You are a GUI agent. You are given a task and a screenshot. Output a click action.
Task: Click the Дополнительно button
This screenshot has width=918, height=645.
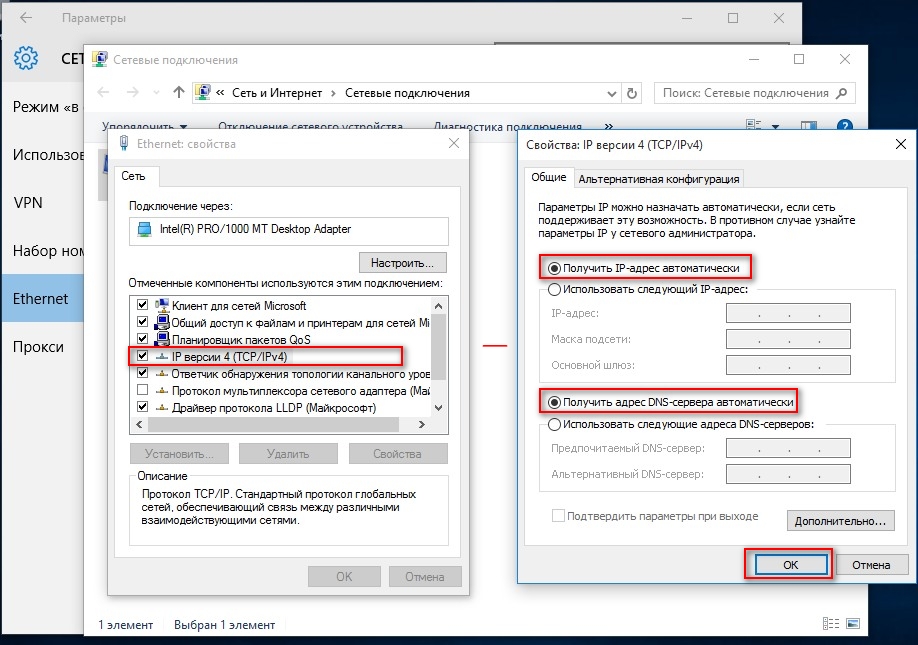tap(840, 520)
